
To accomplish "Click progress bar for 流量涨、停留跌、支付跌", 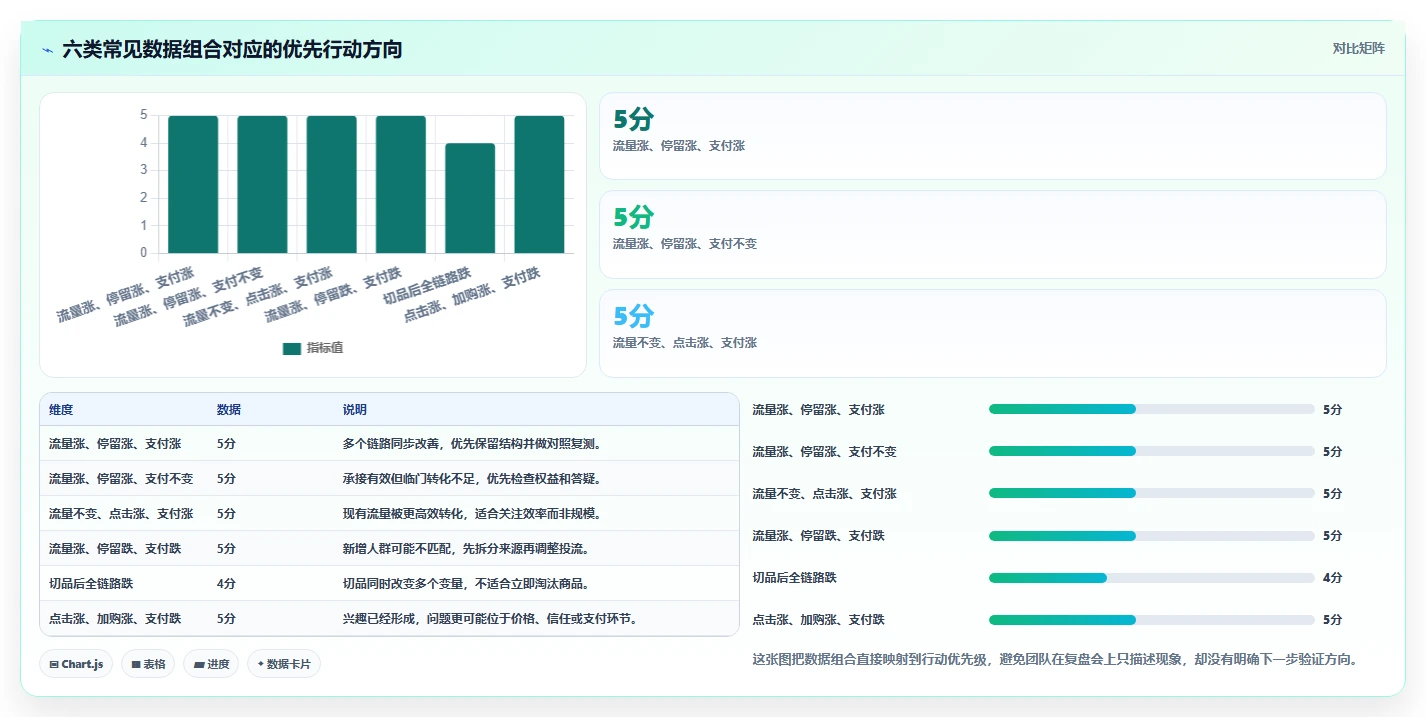I will tap(1151, 536).
